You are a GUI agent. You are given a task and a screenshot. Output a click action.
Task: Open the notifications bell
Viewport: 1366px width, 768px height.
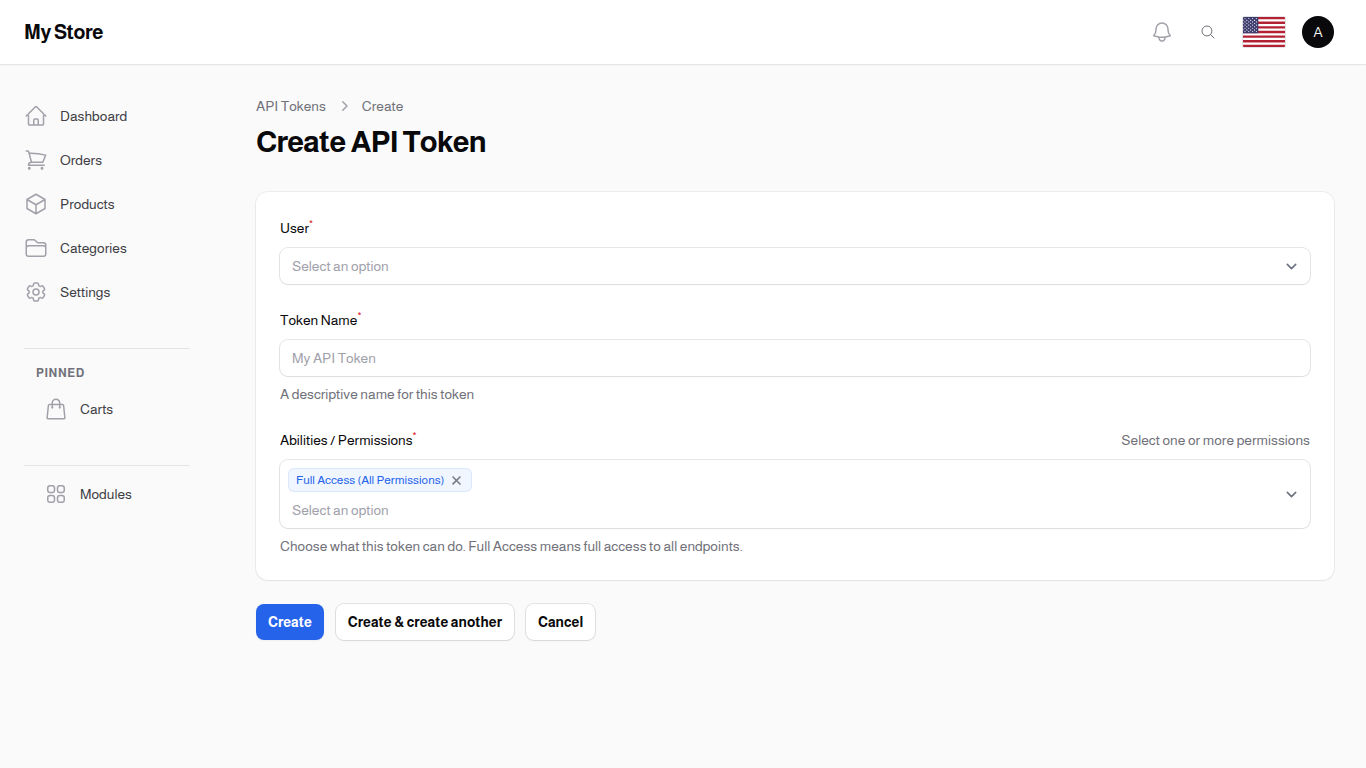pyautogui.click(x=1161, y=31)
